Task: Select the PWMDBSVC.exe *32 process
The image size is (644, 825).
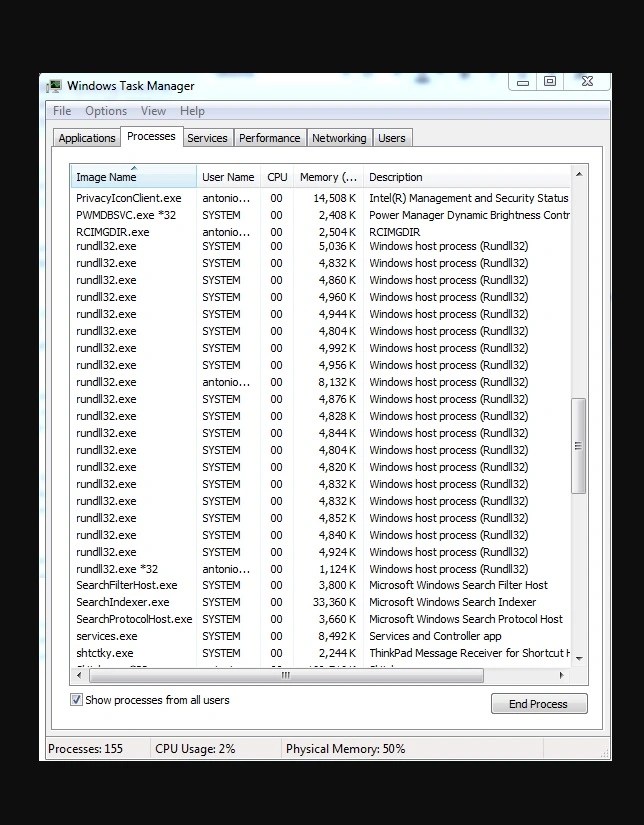Action: pos(321,215)
